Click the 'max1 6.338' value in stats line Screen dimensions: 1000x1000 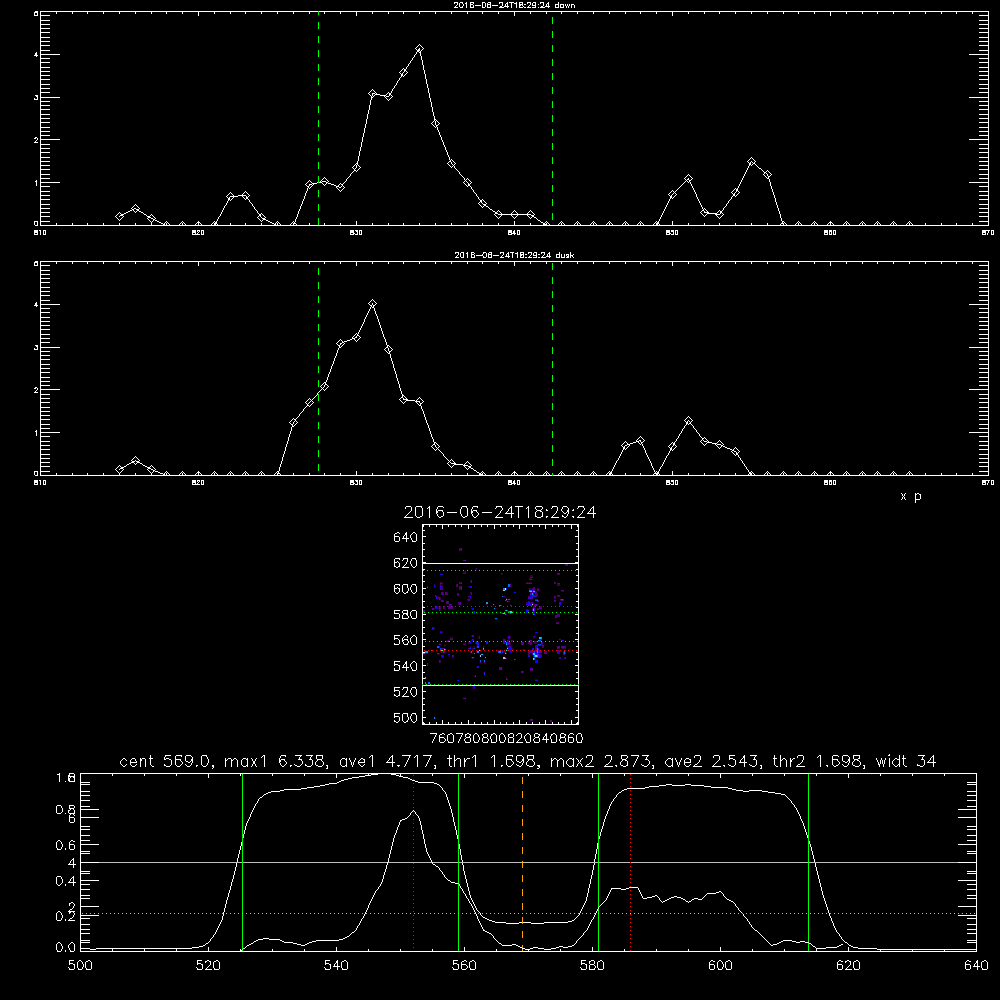point(274,761)
